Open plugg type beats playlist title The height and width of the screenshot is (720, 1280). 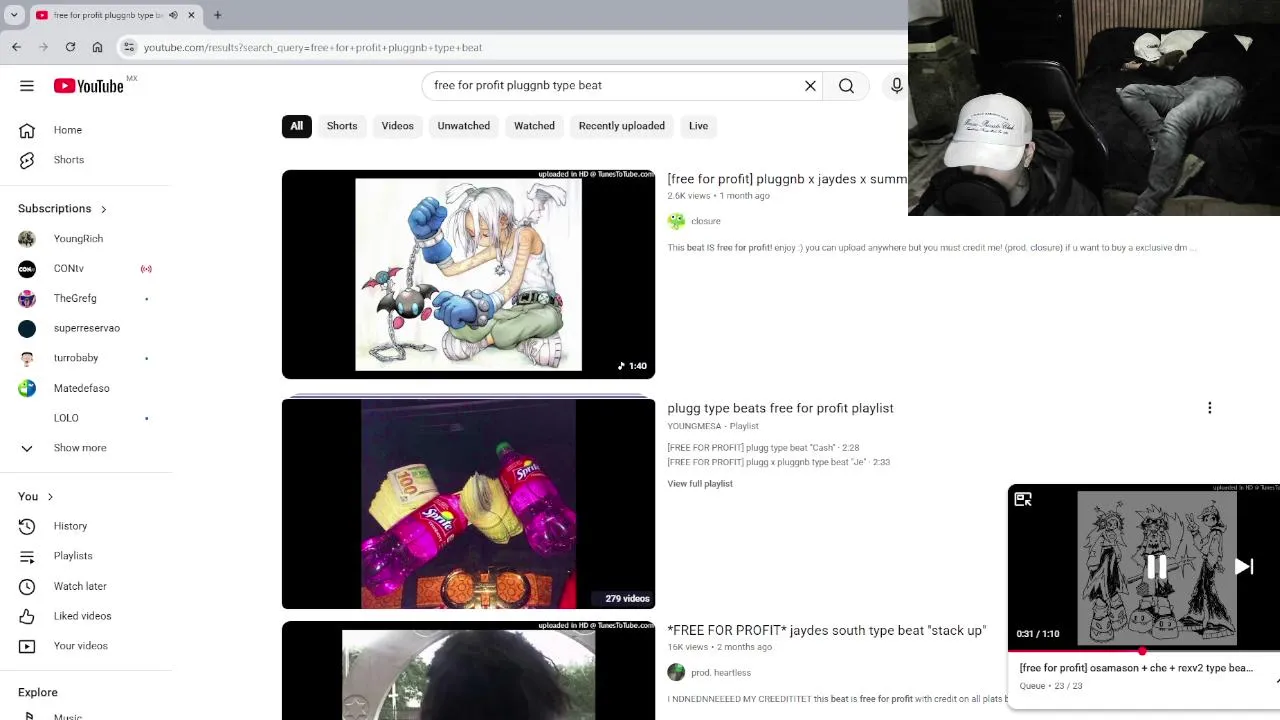point(780,408)
